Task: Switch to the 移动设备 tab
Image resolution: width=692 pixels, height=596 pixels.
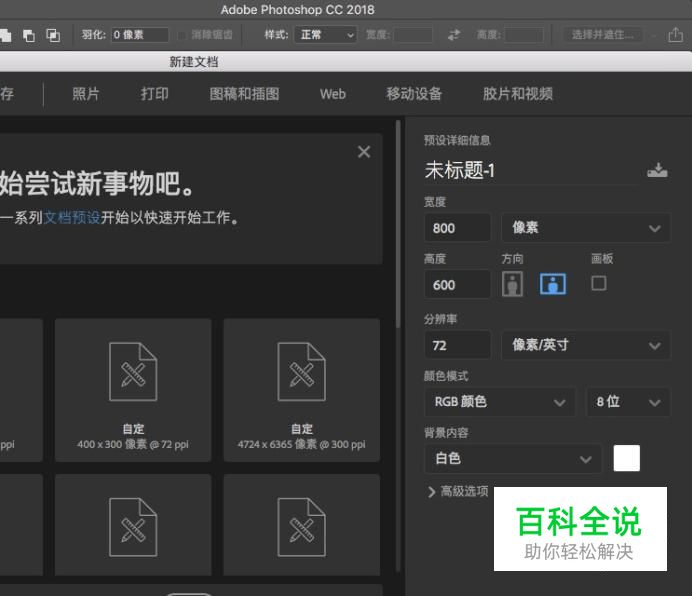Action: [414, 94]
